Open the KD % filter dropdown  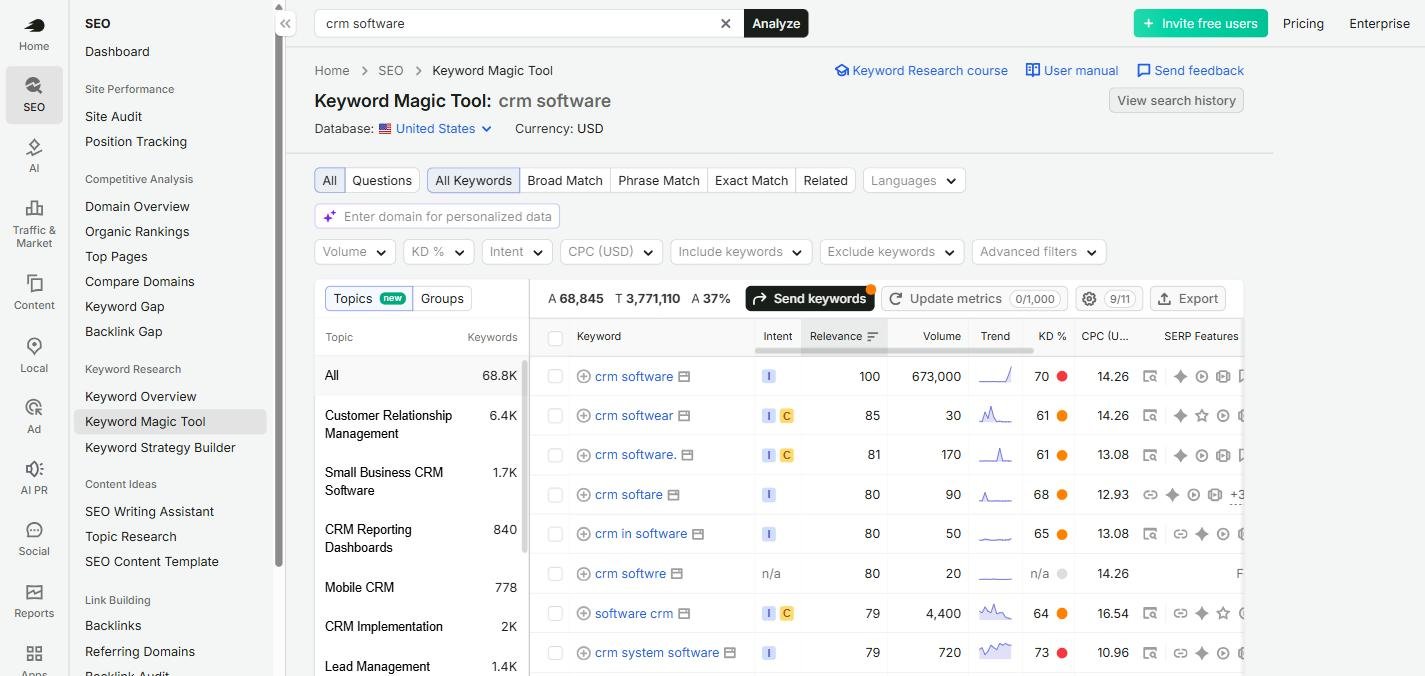[439, 252]
